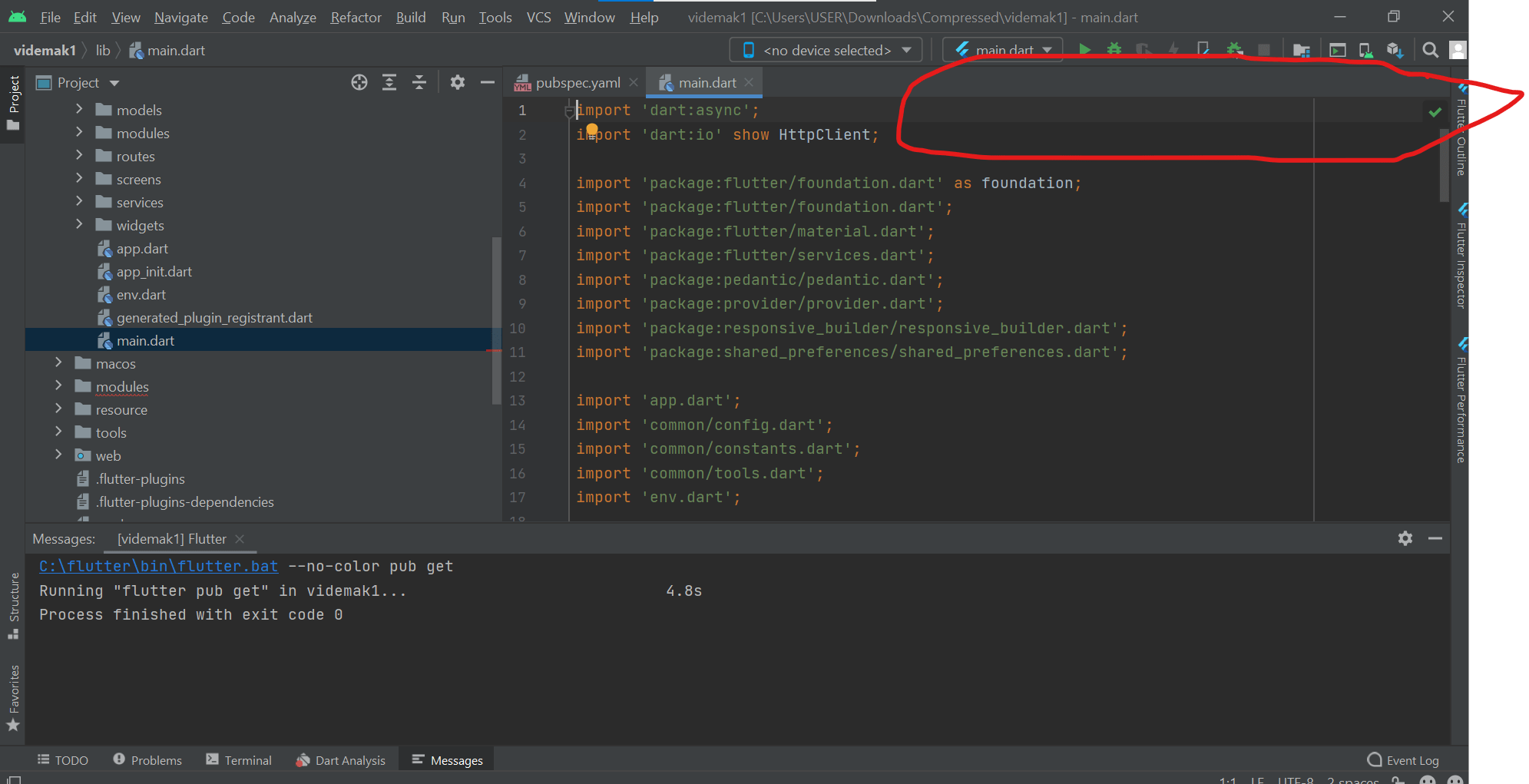Screen dimensions: 1529x784
Task: Collapse all in the Project tree
Action: pyautogui.click(x=419, y=82)
